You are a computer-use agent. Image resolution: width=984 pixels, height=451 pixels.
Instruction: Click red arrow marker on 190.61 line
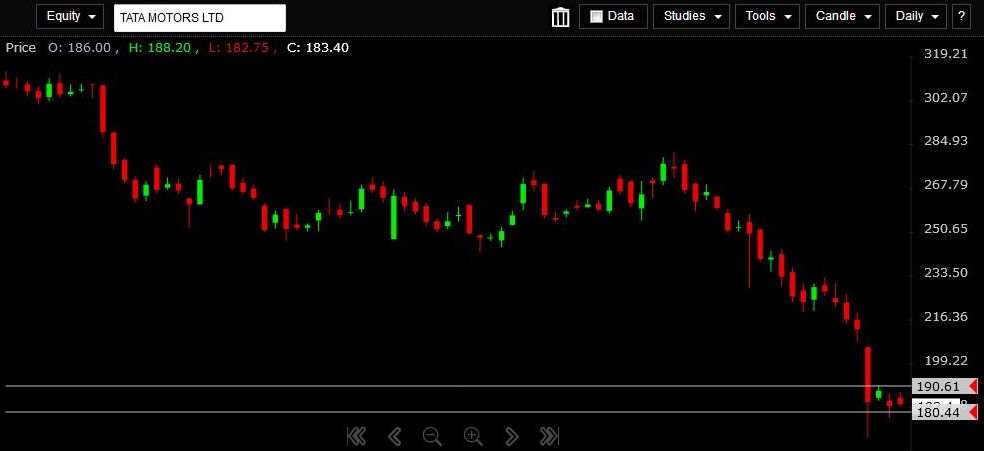tap(973, 386)
